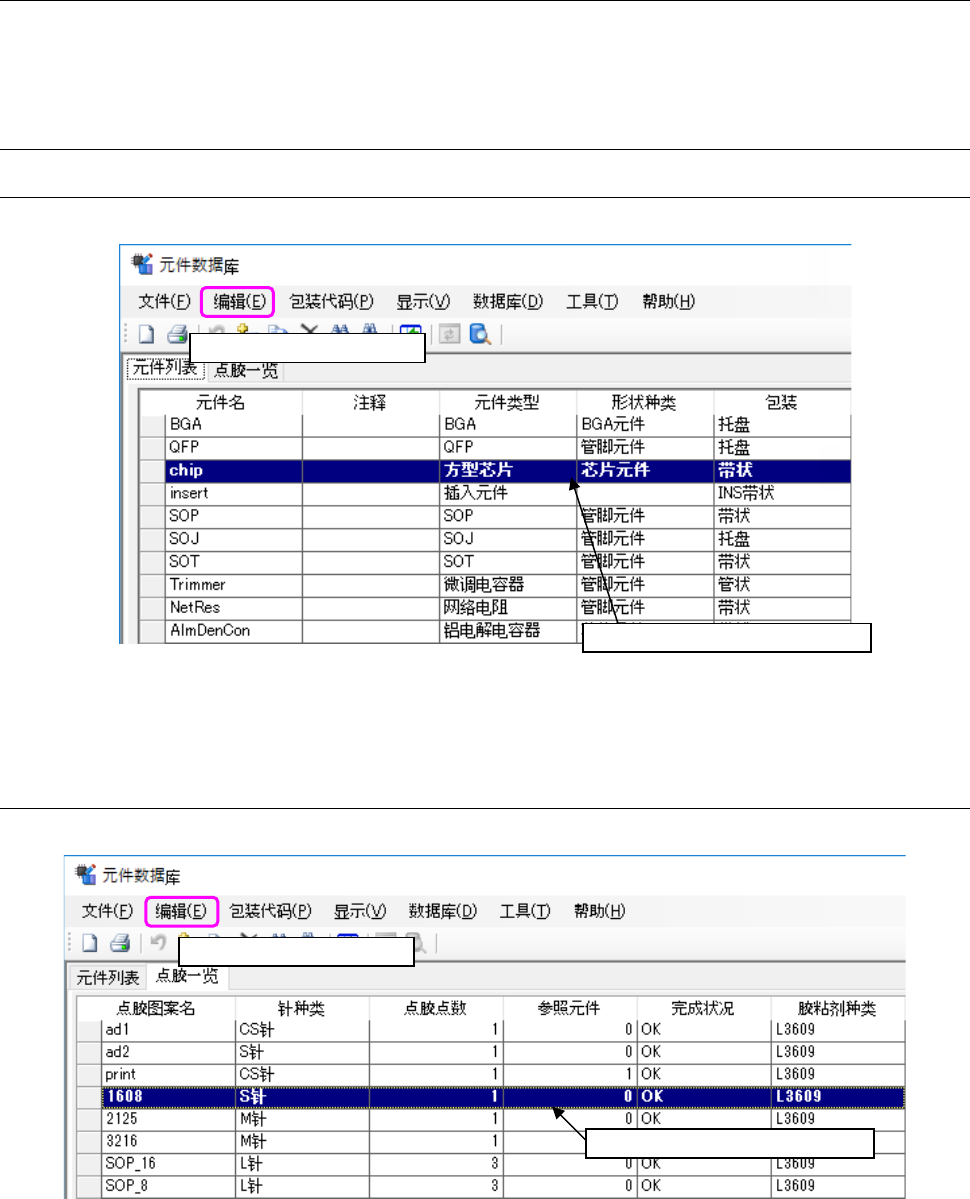This screenshot has width=970, height=1199.
Task: Click the 元件数据库 app icon in component list window title
Action: tap(141, 265)
